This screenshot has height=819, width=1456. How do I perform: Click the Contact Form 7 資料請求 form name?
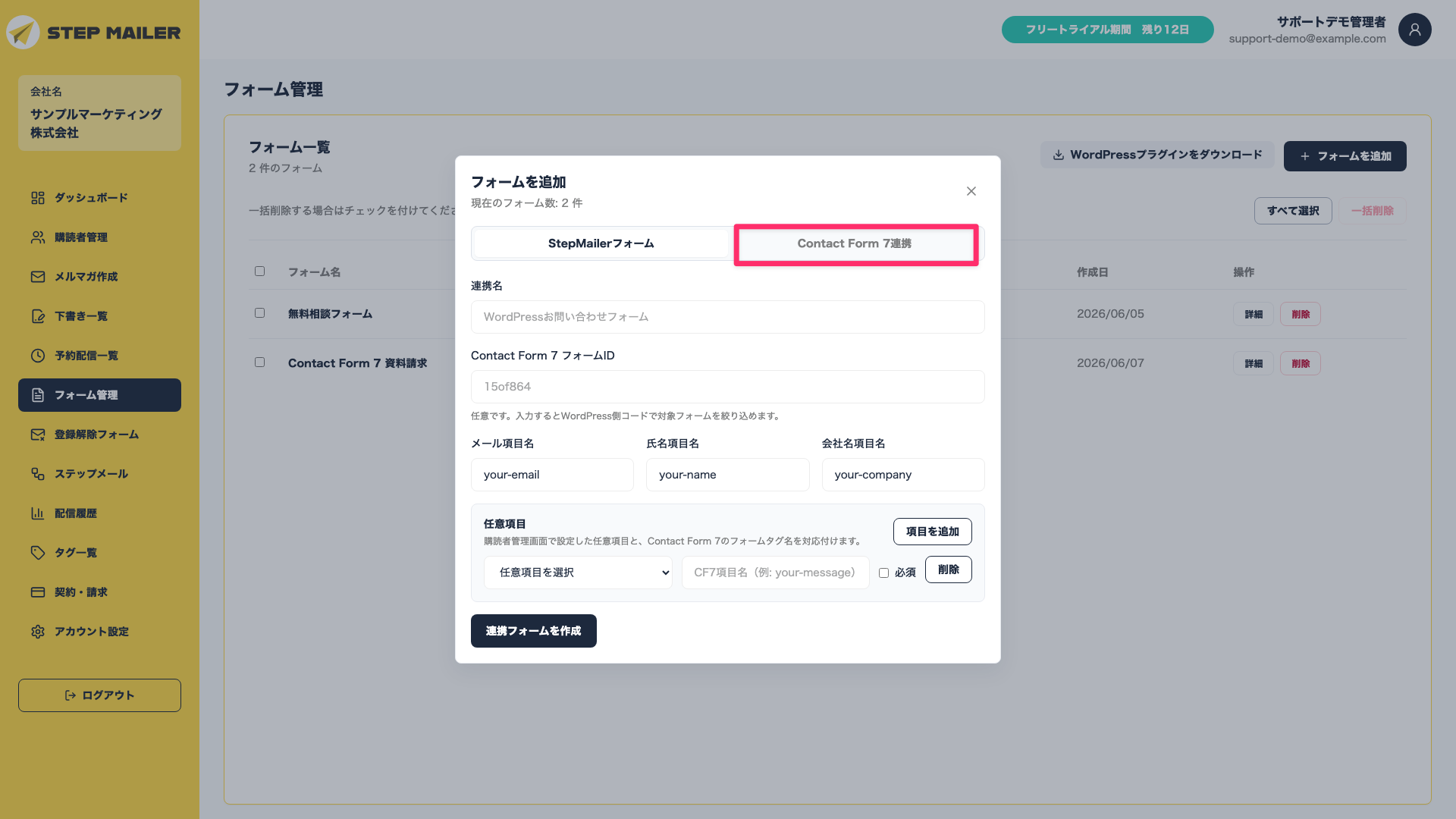[357, 363]
